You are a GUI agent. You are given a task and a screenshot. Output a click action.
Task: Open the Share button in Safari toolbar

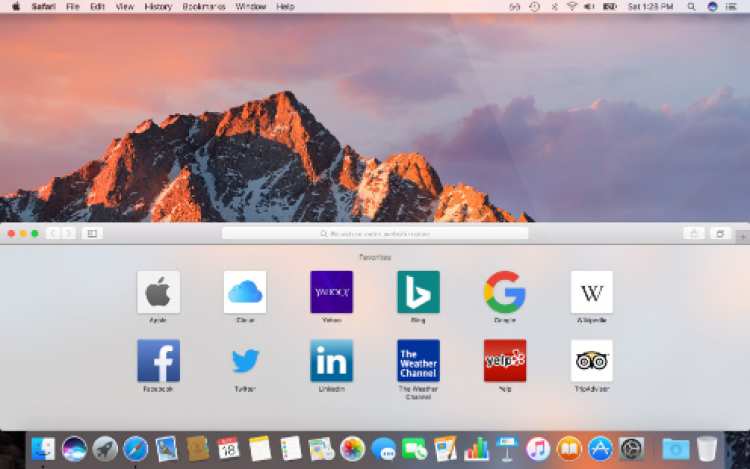click(694, 233)
